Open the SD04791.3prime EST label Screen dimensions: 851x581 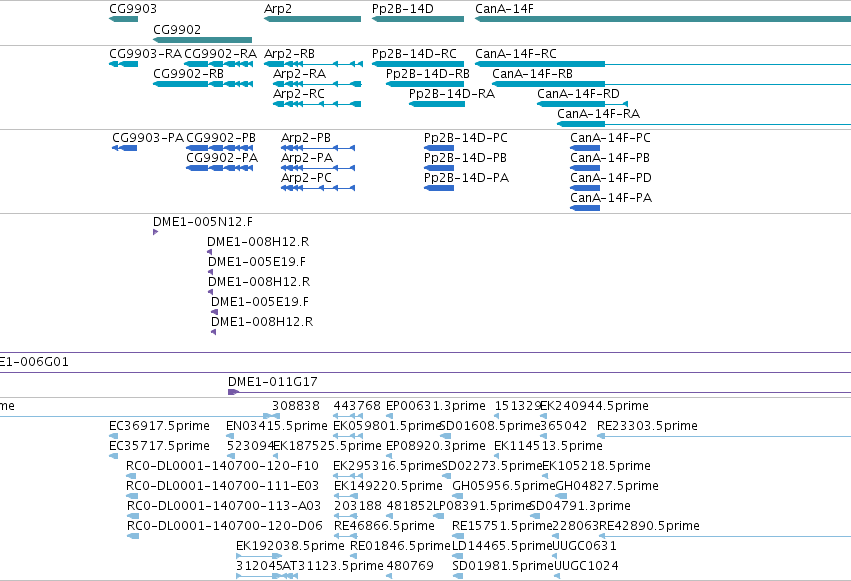coord(580,506)
